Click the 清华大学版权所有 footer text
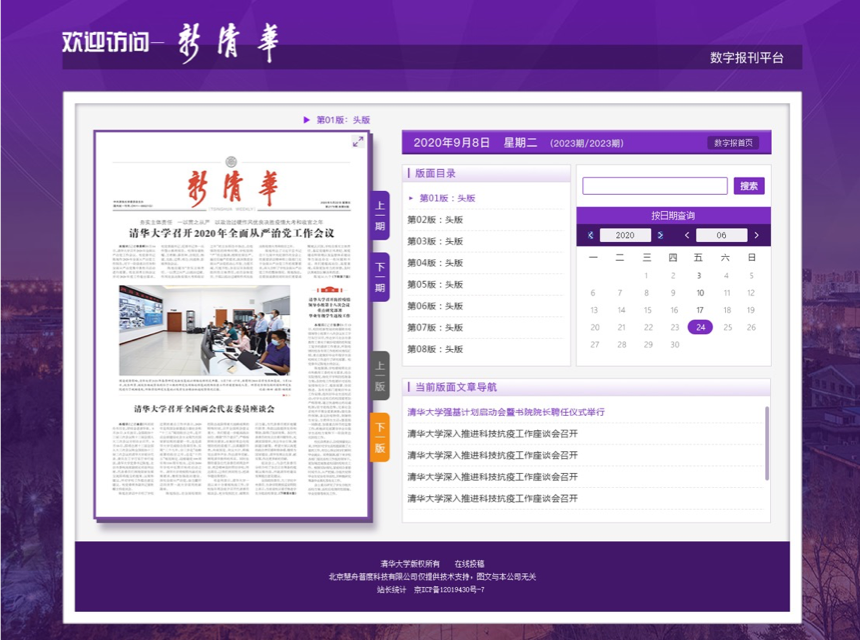 click(410, 564)
